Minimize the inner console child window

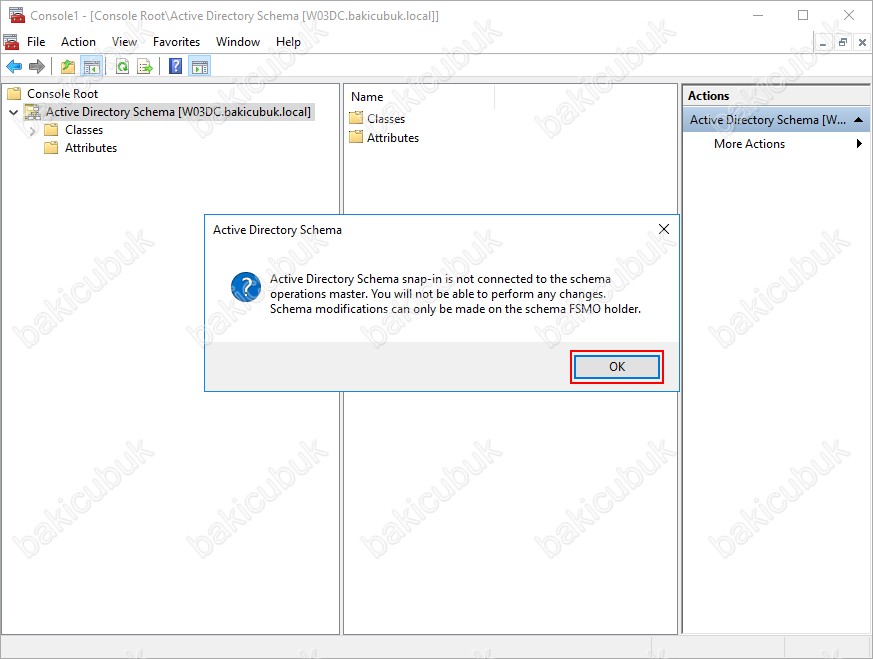[x=823, y=42]
